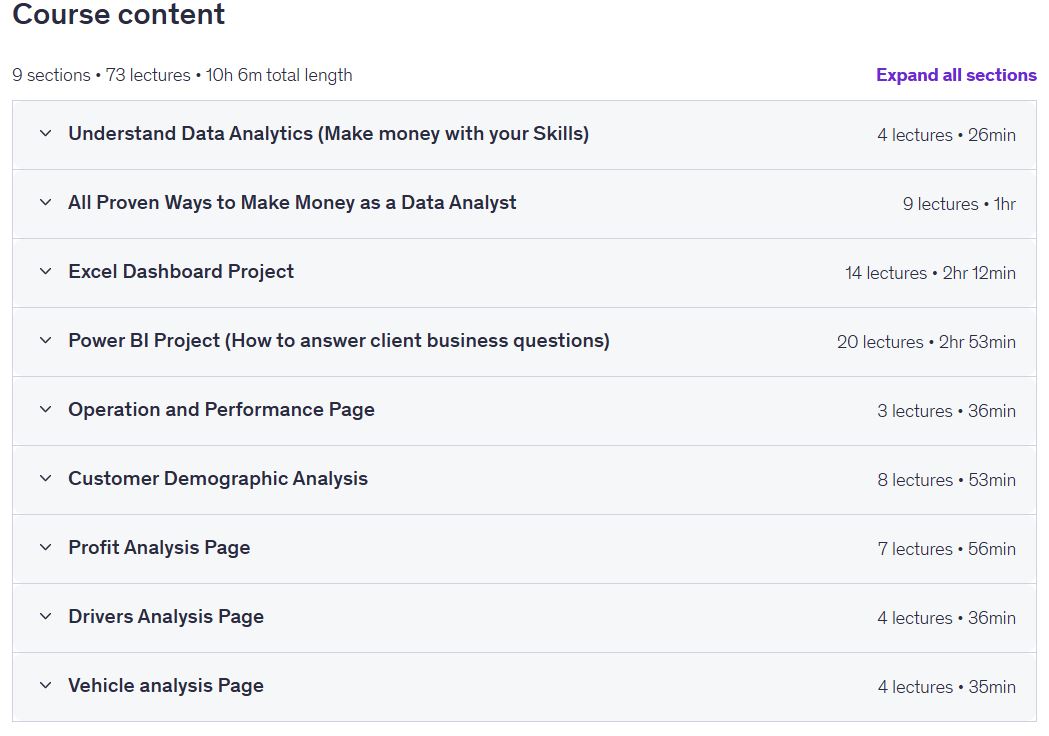Open the Vehicle analysis Page title
Image resolution: width=1049 pixels, height=736 pixels.
[x=166, y=685]
